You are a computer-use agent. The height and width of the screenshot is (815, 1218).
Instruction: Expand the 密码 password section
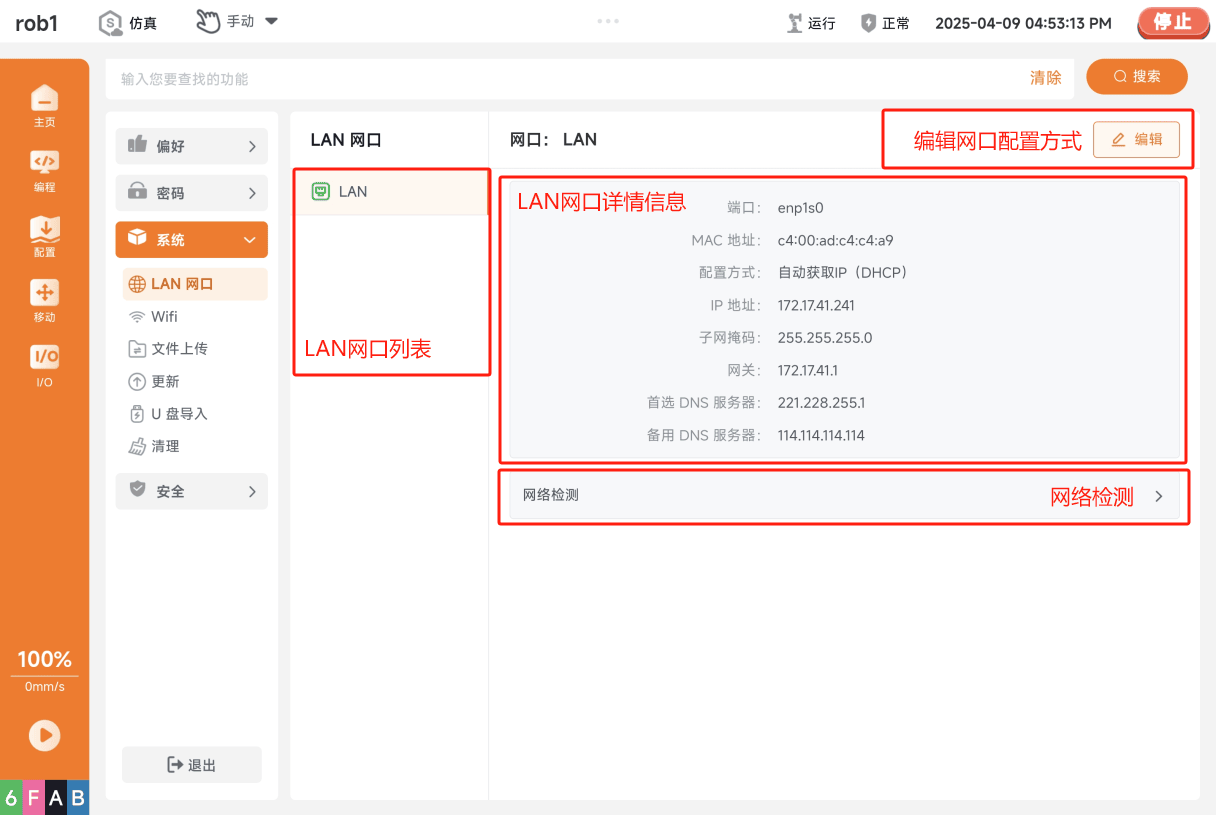192,193
